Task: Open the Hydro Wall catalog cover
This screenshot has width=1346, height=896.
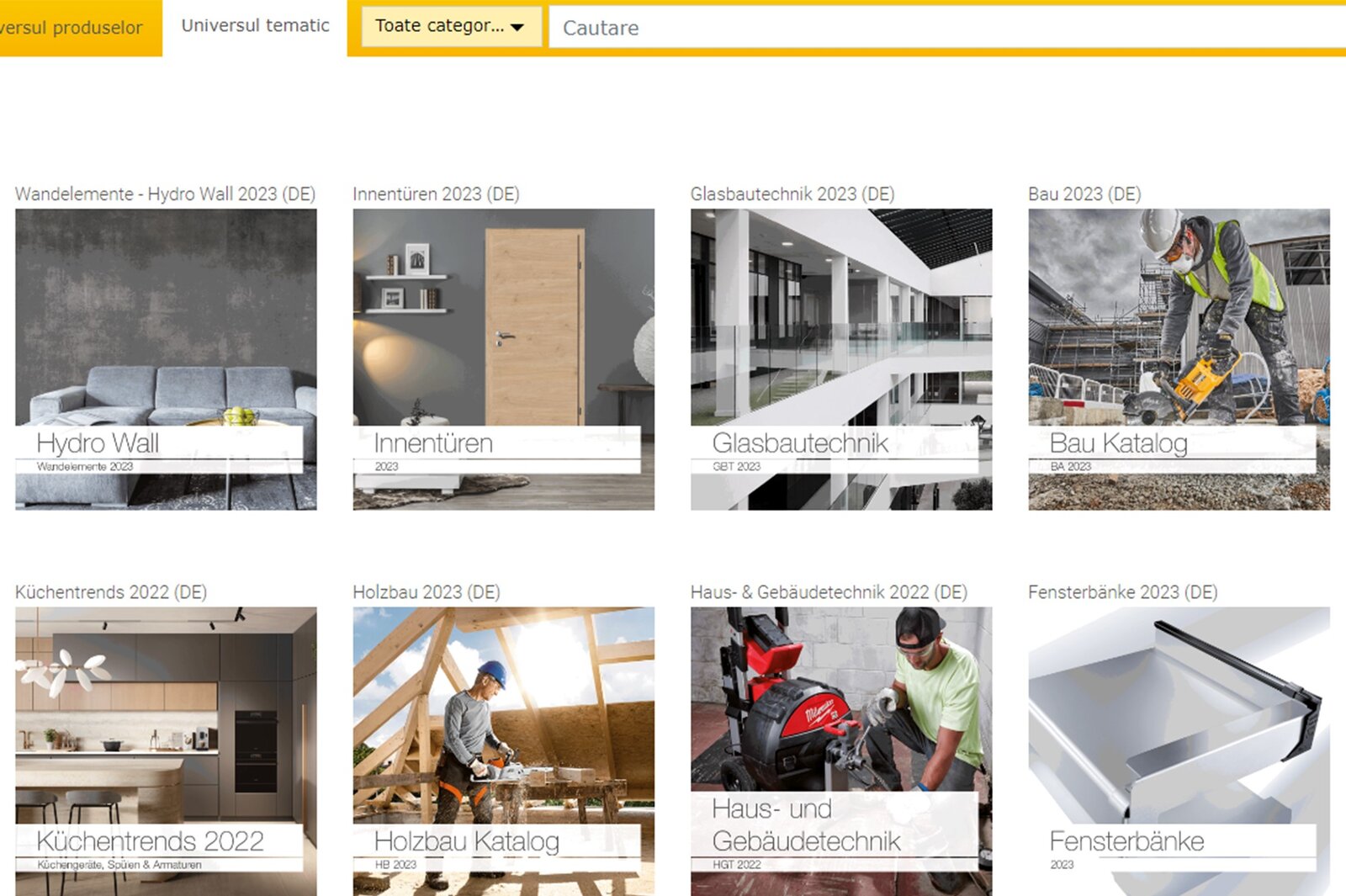Action: click(x=166, y=359)
